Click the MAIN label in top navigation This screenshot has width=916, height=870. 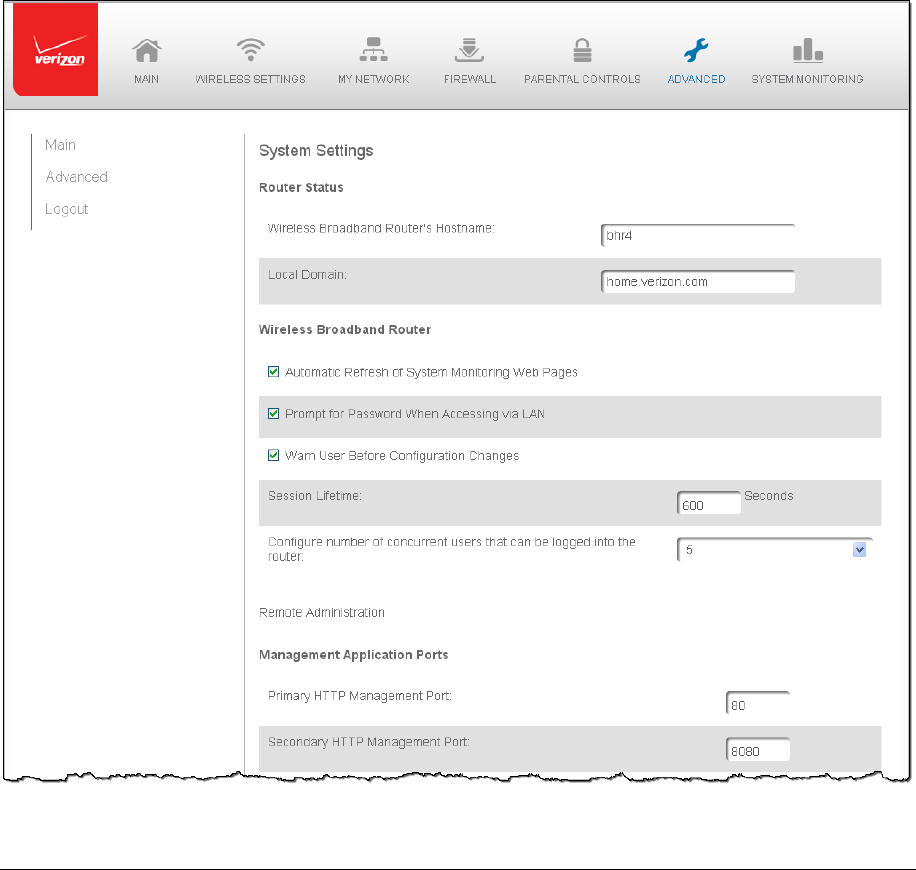[x=146, y=79]
